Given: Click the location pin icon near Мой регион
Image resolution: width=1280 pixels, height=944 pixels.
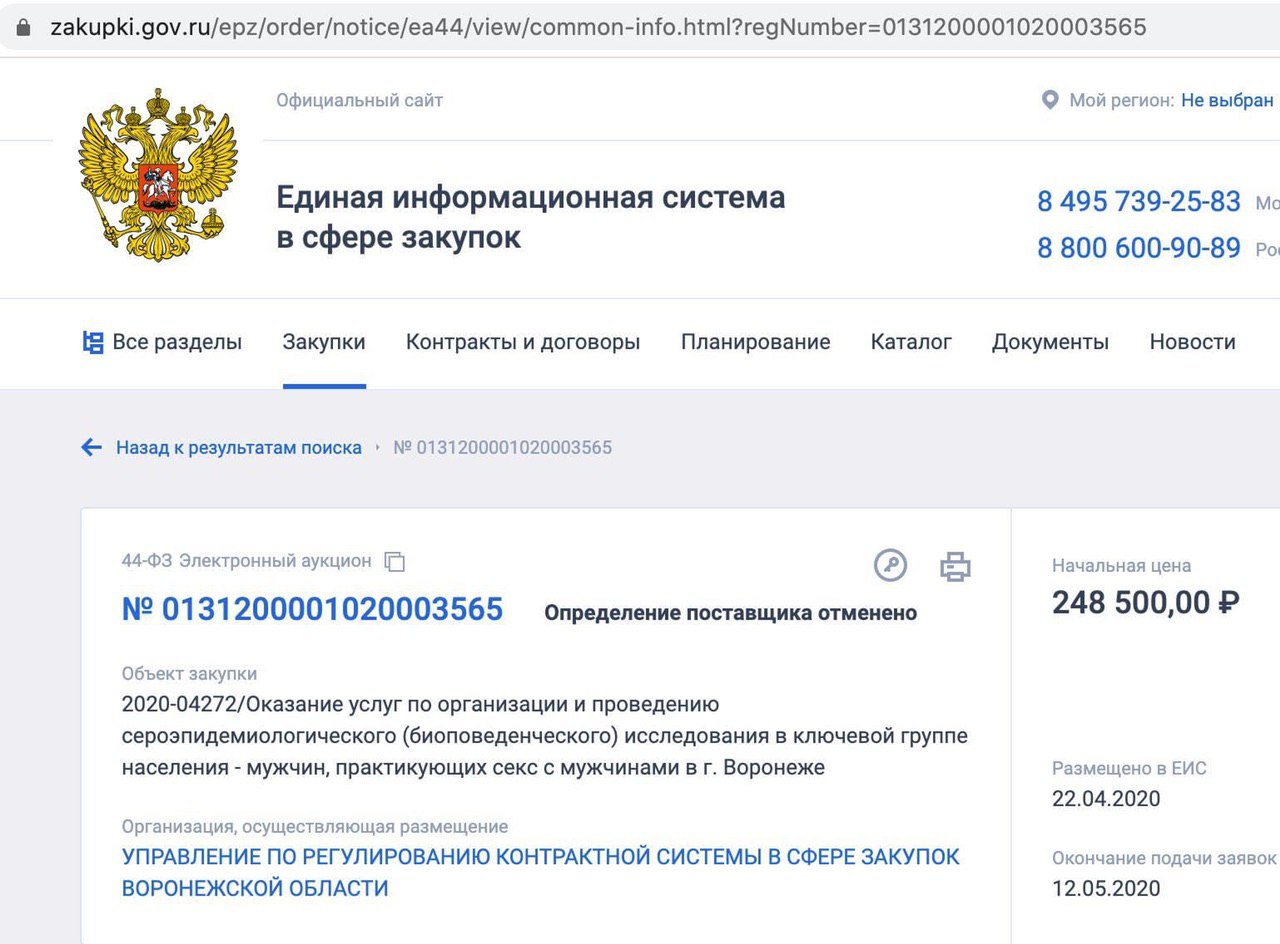Looking at the screenshot, I should 1049,100.
